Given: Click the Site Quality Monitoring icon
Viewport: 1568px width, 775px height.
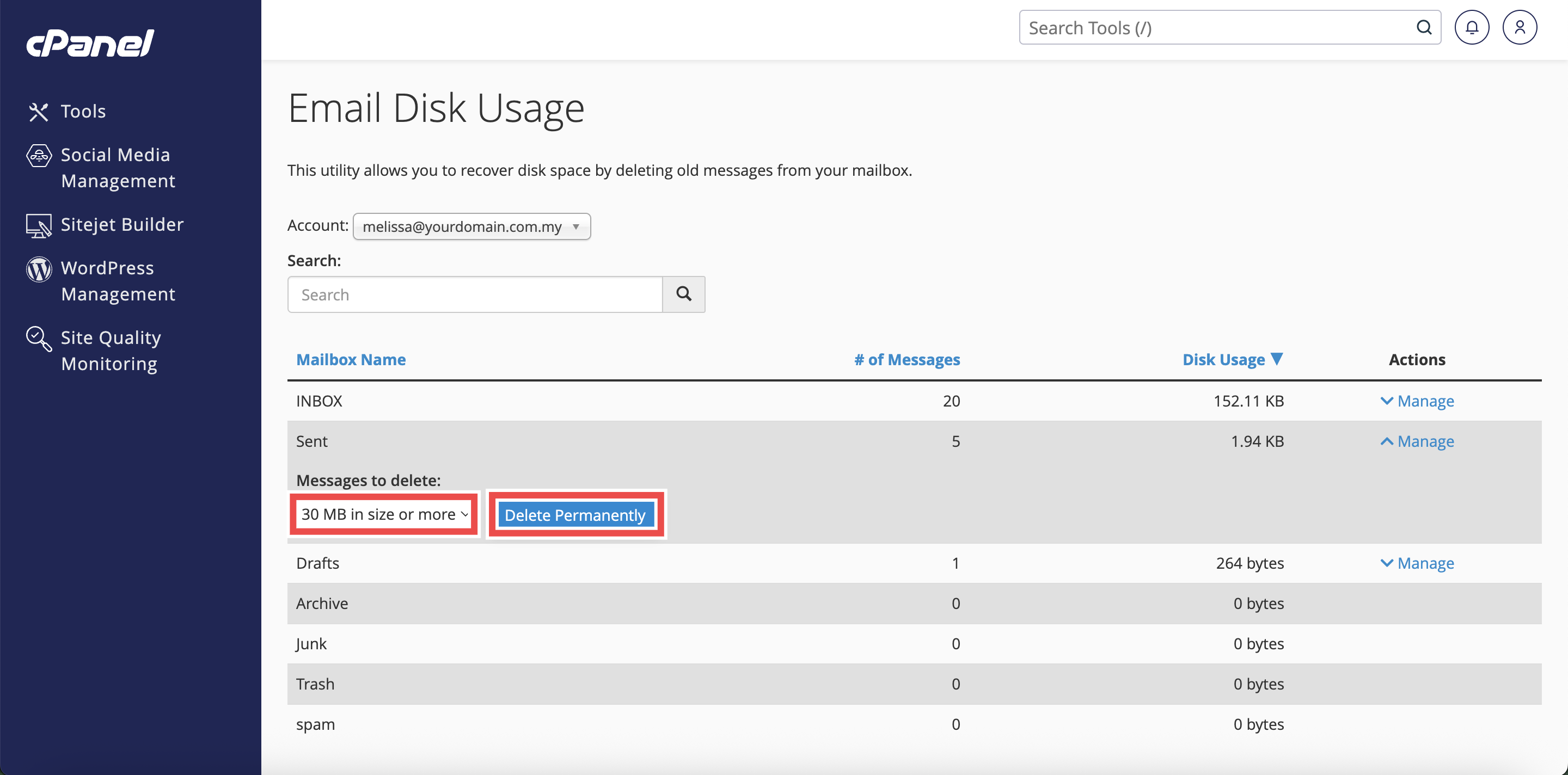Looking at the screenshot, I should pos(38,339).
